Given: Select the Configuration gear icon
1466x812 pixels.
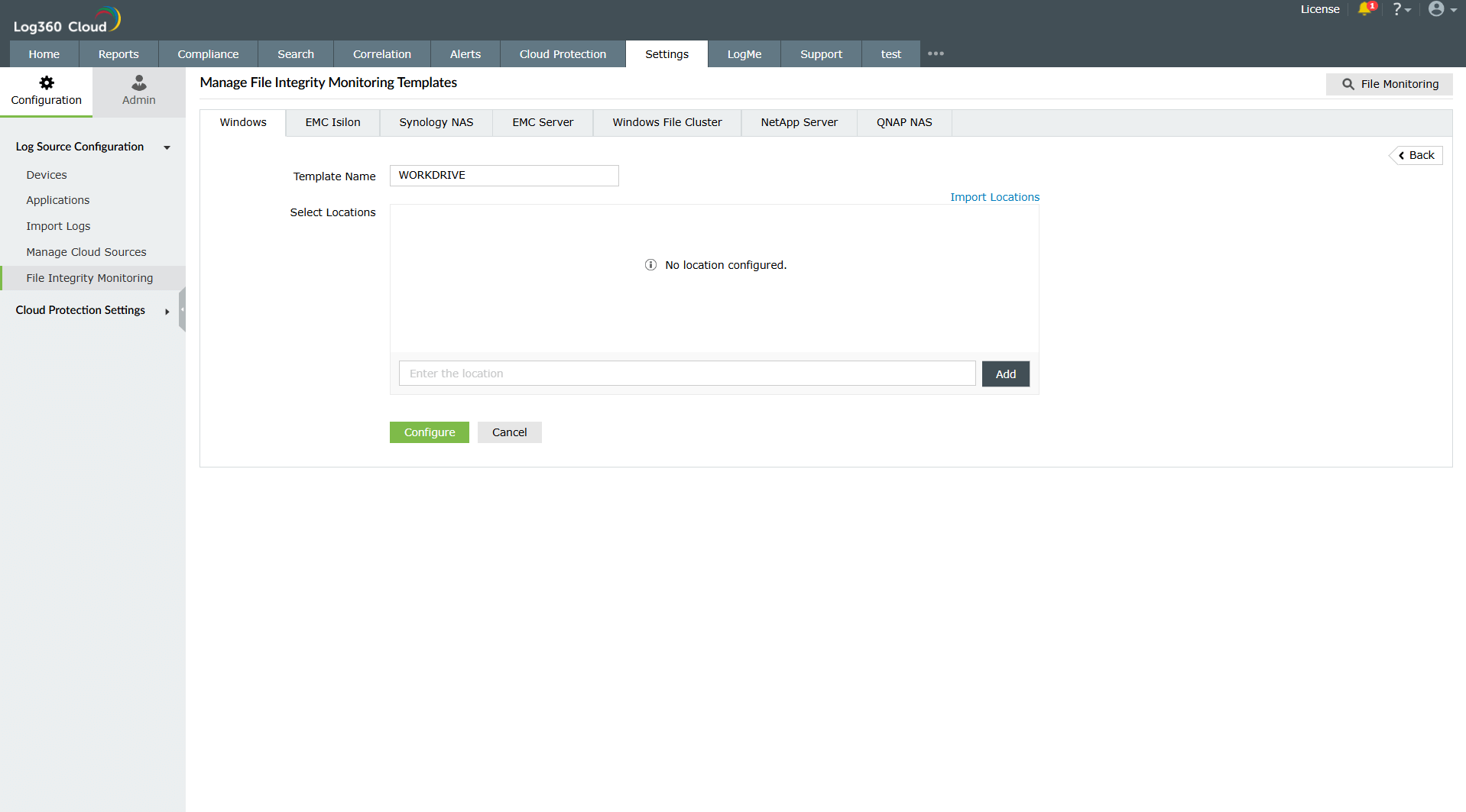Looking at the screenshot, I should (46, 82).
